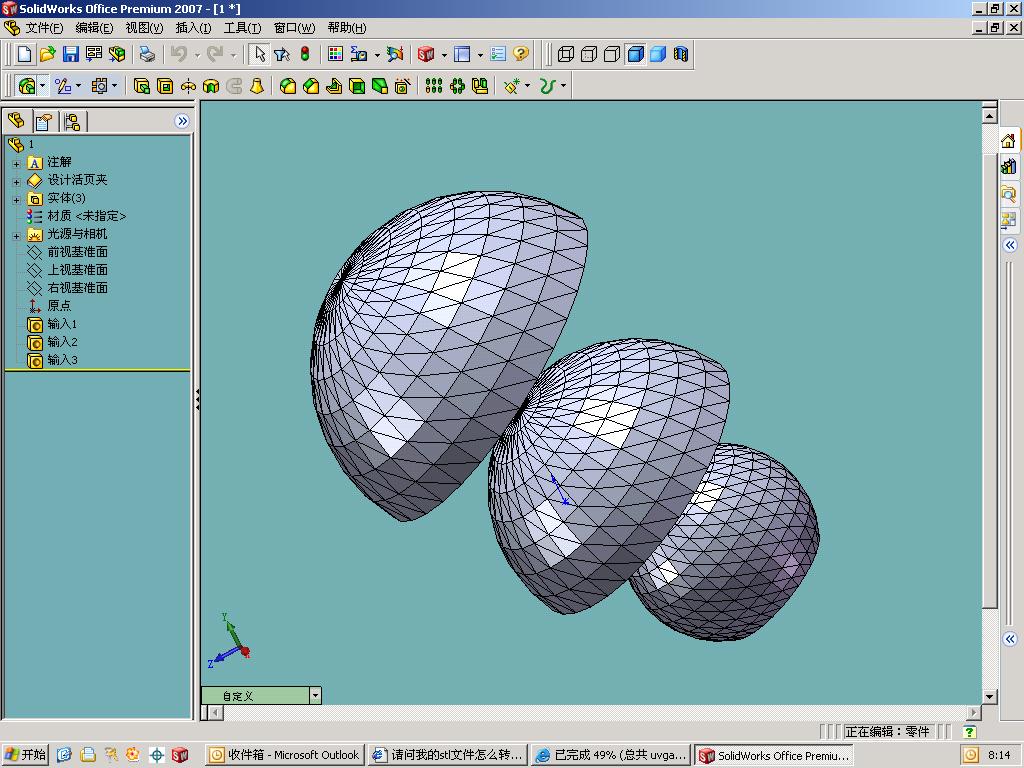Click the Print icon
The width and height of the screenshot is (1024, 768).
pos(147,54)
